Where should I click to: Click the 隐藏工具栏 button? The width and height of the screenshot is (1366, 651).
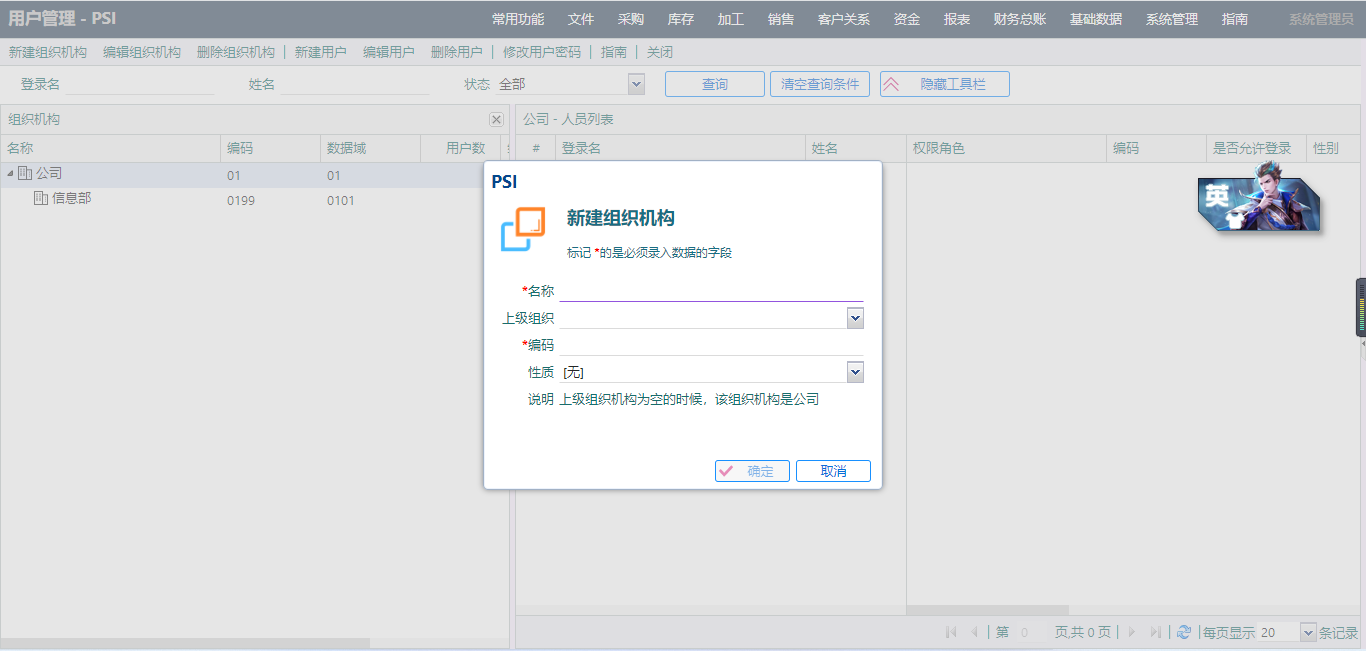pyautogui.click(x=945, y=84)
